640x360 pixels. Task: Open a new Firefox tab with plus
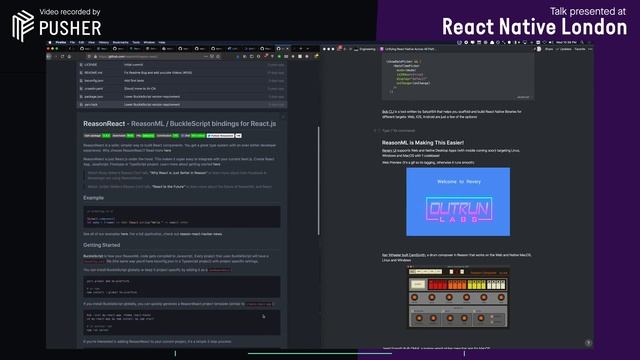coord(301,49)
